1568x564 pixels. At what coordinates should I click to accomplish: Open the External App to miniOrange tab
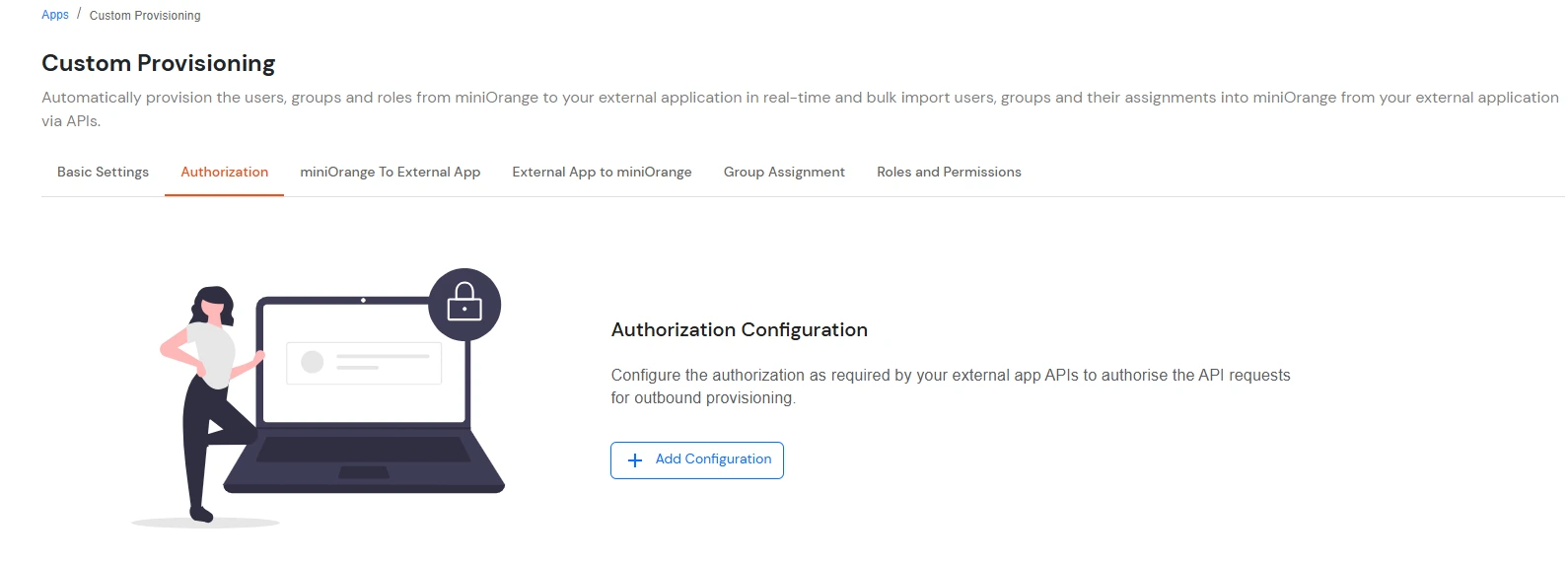tap(602, 172)
